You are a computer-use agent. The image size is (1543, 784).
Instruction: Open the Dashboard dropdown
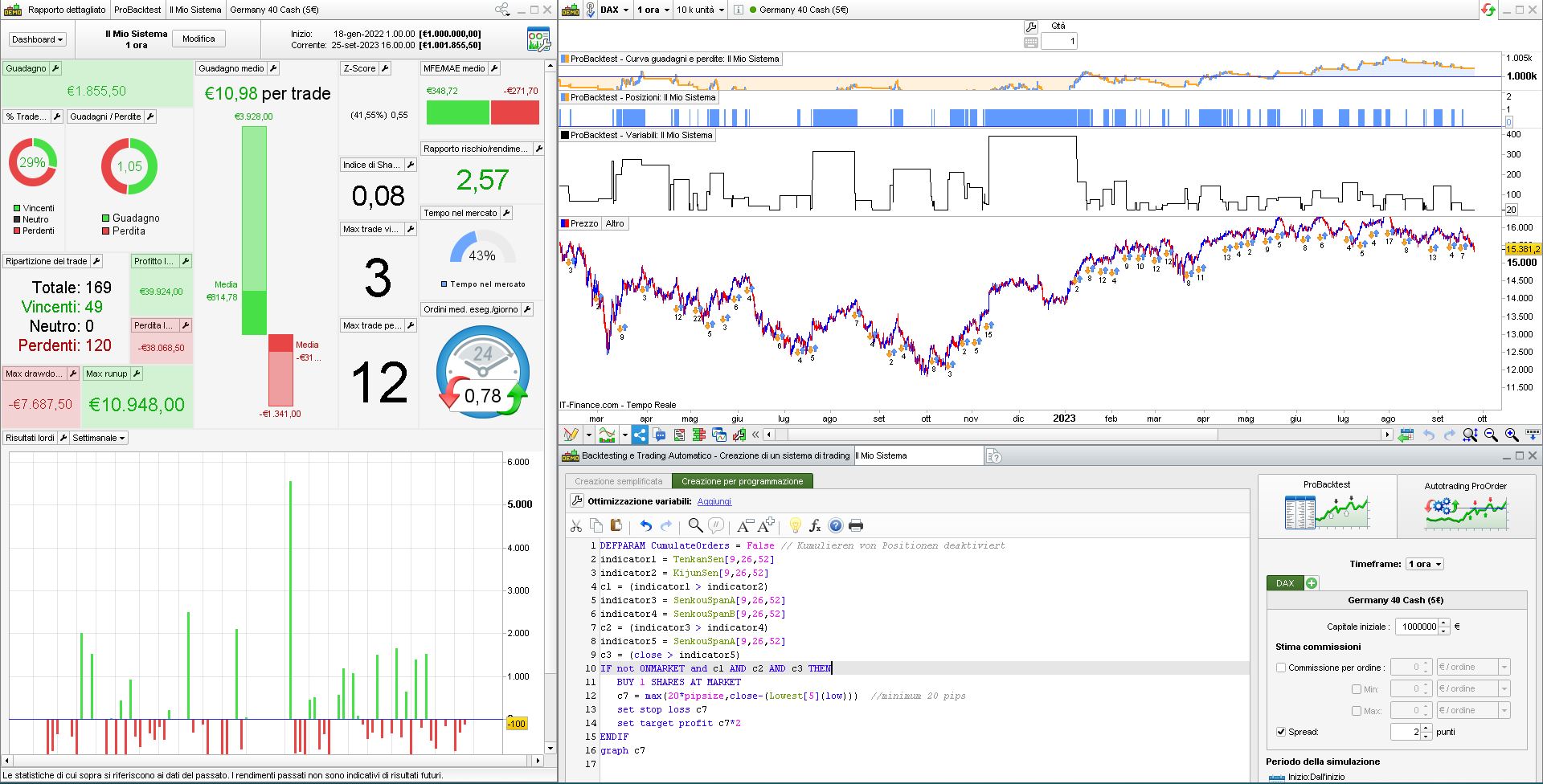point(37,39)
